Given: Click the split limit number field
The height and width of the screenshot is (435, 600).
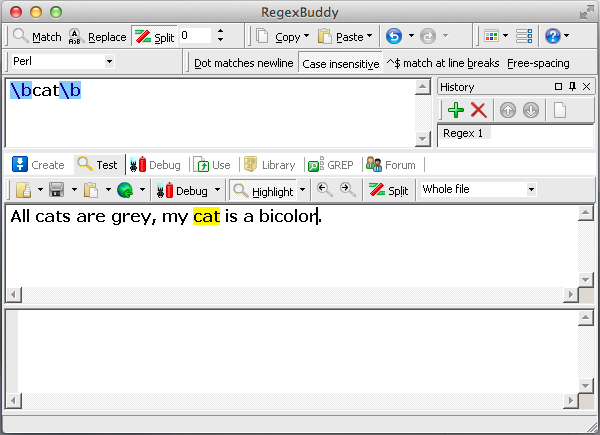Looking at the screenshot, I should coord(196,36).
